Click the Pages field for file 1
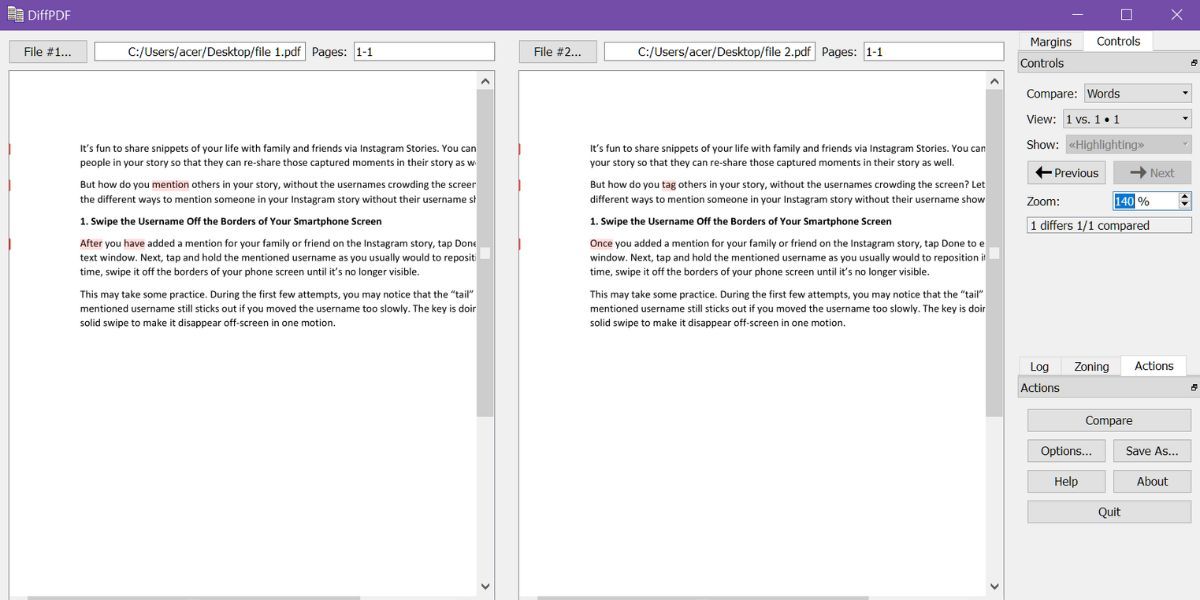 coord(424,52)
